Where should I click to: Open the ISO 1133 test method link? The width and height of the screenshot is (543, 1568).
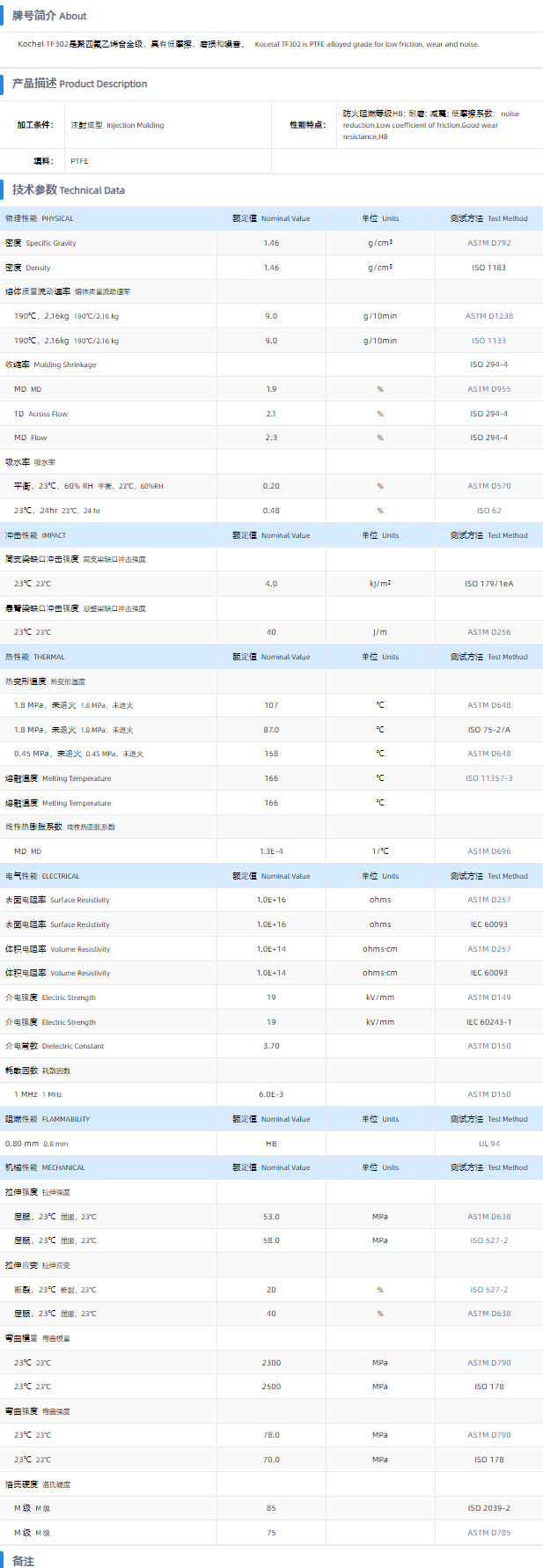point(488,341)
